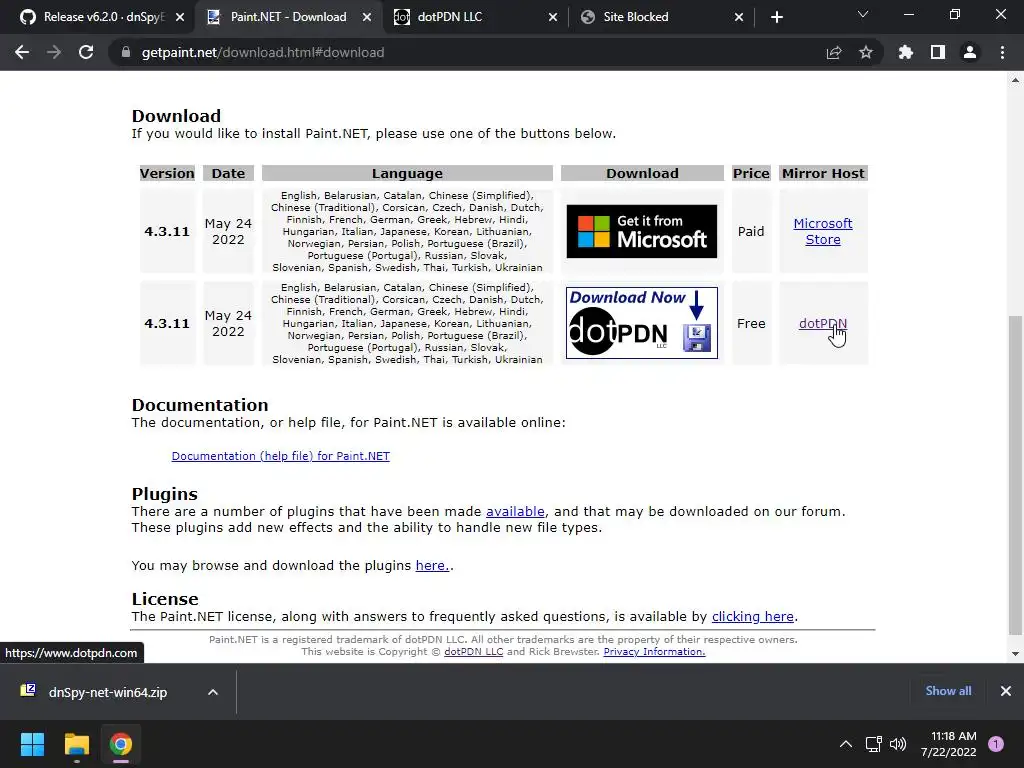Screen dimensions: 1024x768
Task: Open the Windows Start menu
Action: point(32,744)
